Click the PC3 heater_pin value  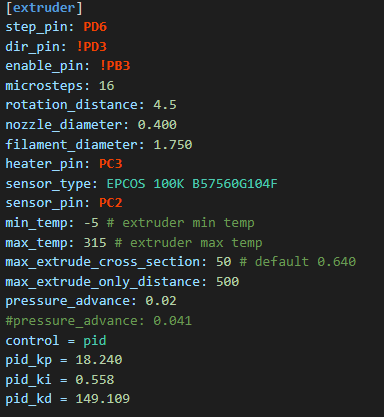(x=111, y=164)
